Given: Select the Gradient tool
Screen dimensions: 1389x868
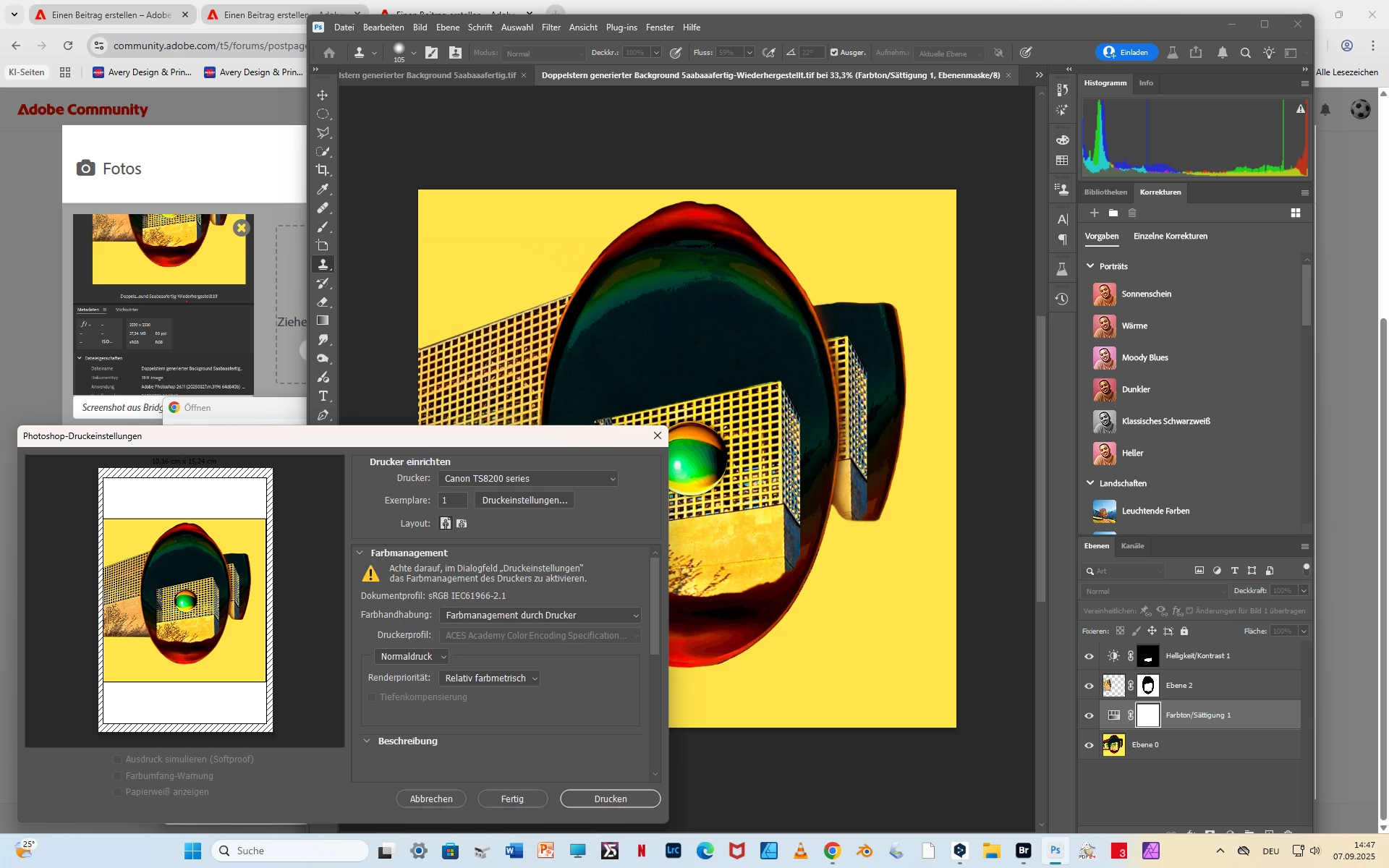Looking at the screenshot, I should click(323, 320).
